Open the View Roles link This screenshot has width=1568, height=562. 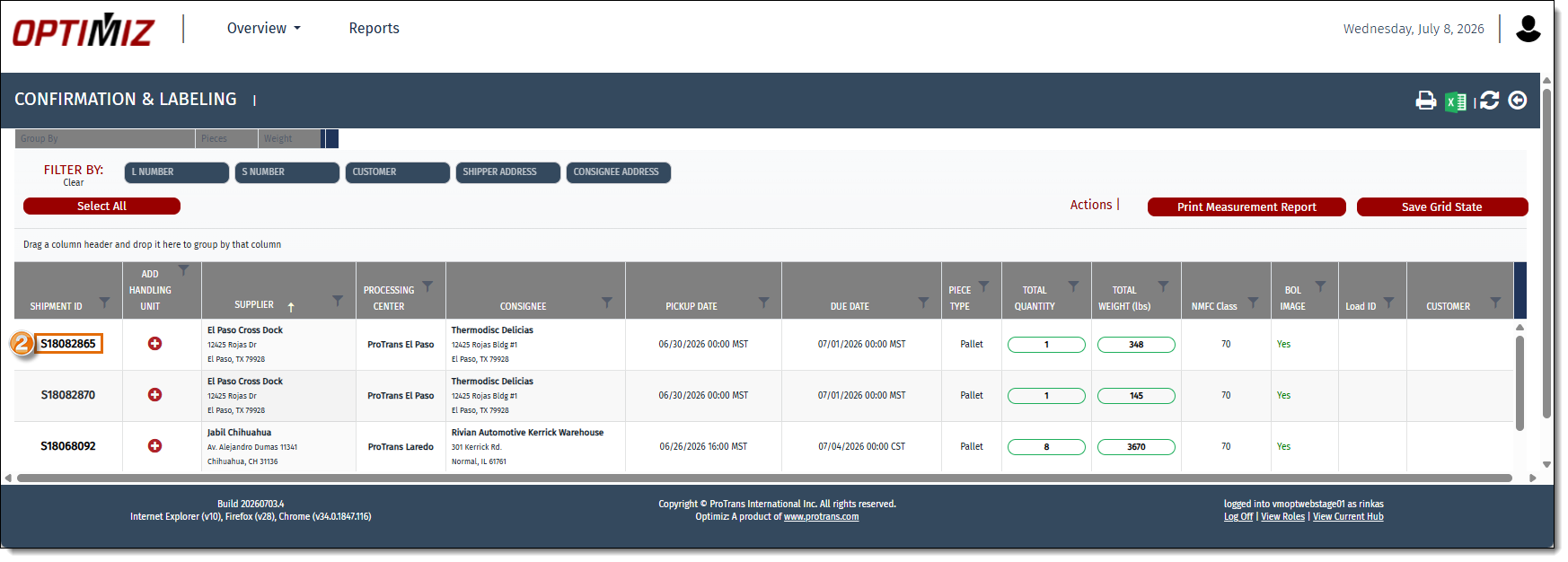[1282, 517]
